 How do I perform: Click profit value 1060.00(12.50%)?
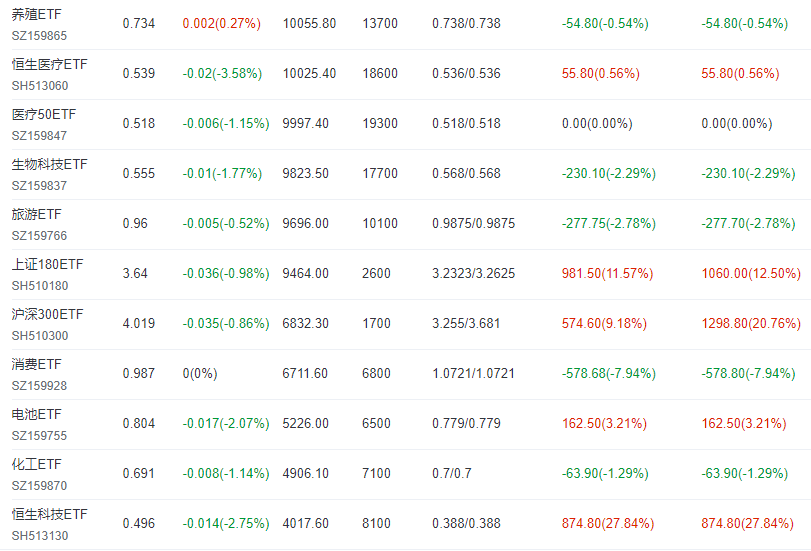click(751, 273)
